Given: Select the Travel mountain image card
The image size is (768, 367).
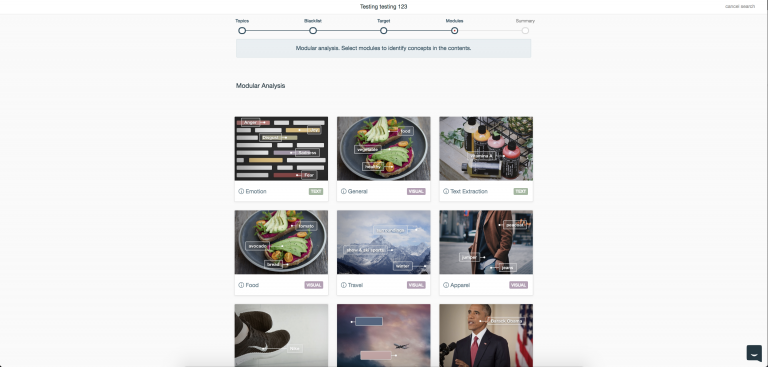Looking at the screenshot, I should (384, 242).
